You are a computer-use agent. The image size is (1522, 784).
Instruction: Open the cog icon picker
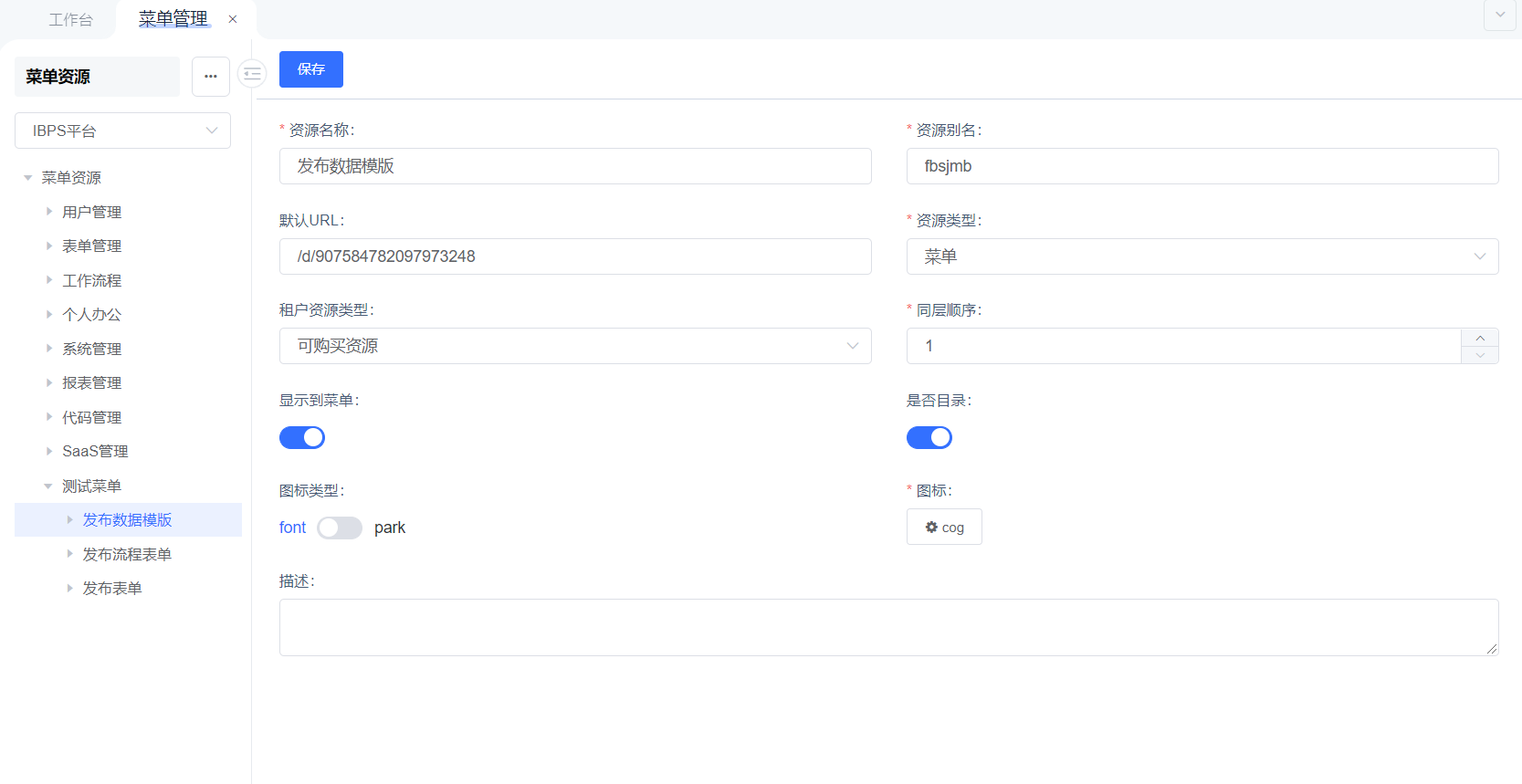click(944, 527)
